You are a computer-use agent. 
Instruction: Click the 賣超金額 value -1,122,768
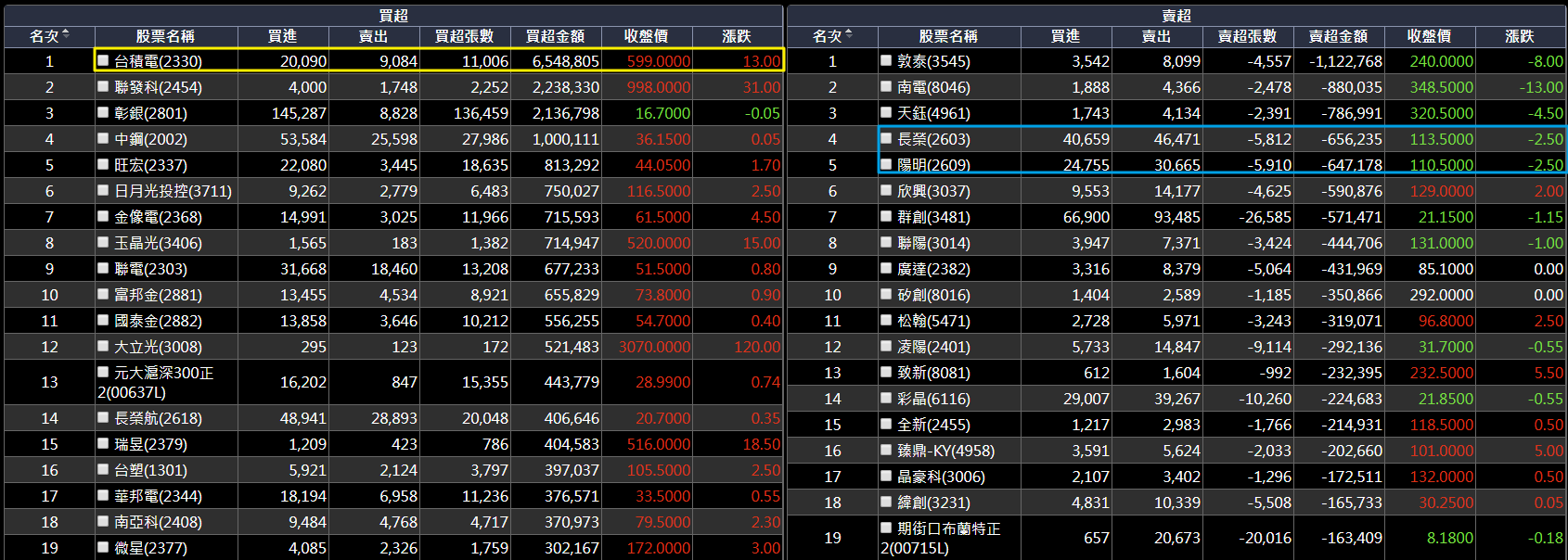pyautogui.click(x=1345, y=61)
